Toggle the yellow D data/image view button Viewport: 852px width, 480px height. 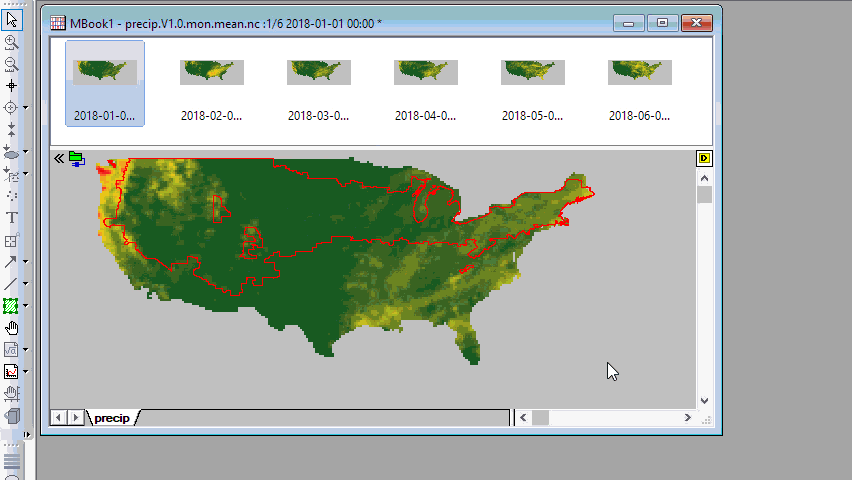coord(704,159)
